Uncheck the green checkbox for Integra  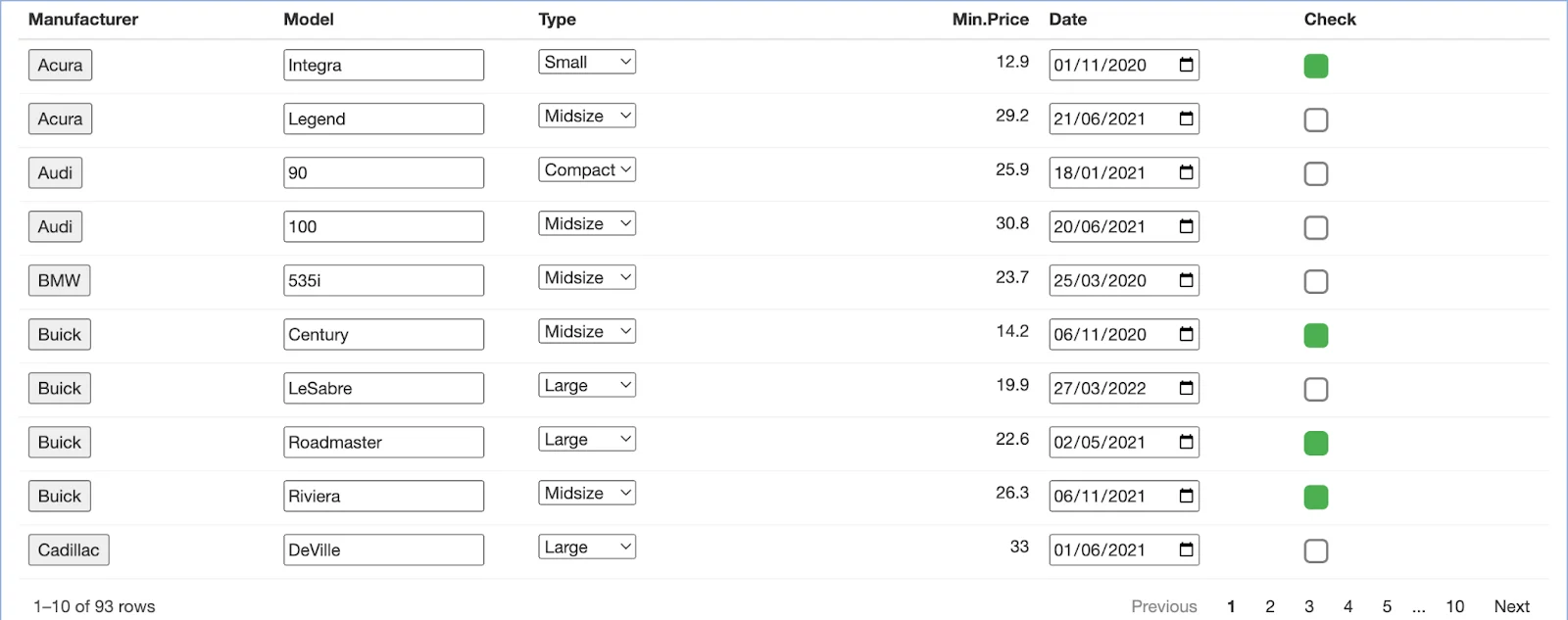[1316, 67]
